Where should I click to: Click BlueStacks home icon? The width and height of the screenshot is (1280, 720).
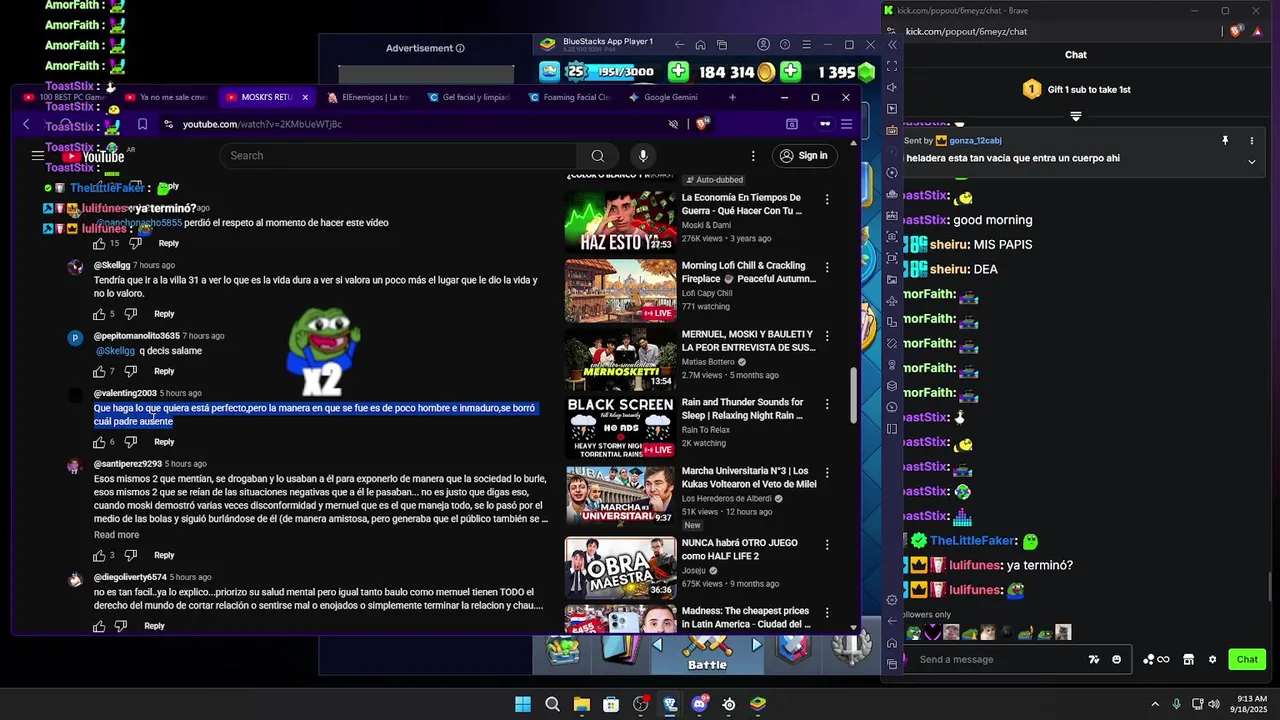click(x=700, y=45)
